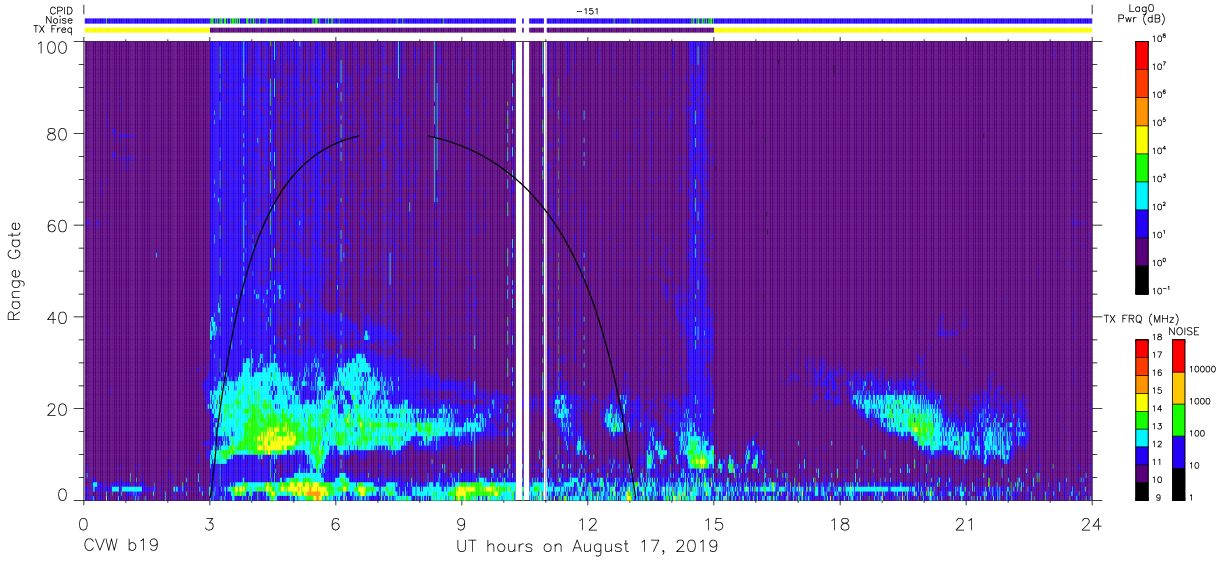This screenshot has height=567, width=1228.
Task: Click the purple 10-11 MHz TX FRQ segment
Action: coord(1143,471)
